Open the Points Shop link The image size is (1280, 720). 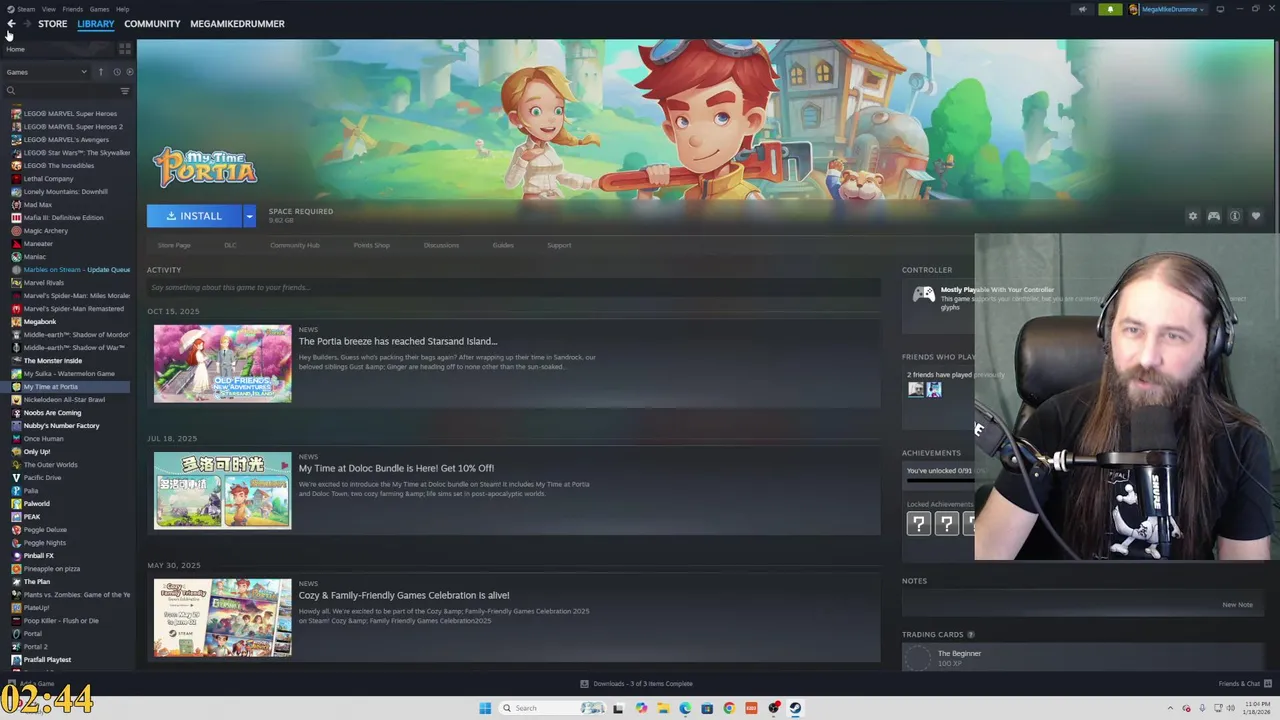(371, 245)
